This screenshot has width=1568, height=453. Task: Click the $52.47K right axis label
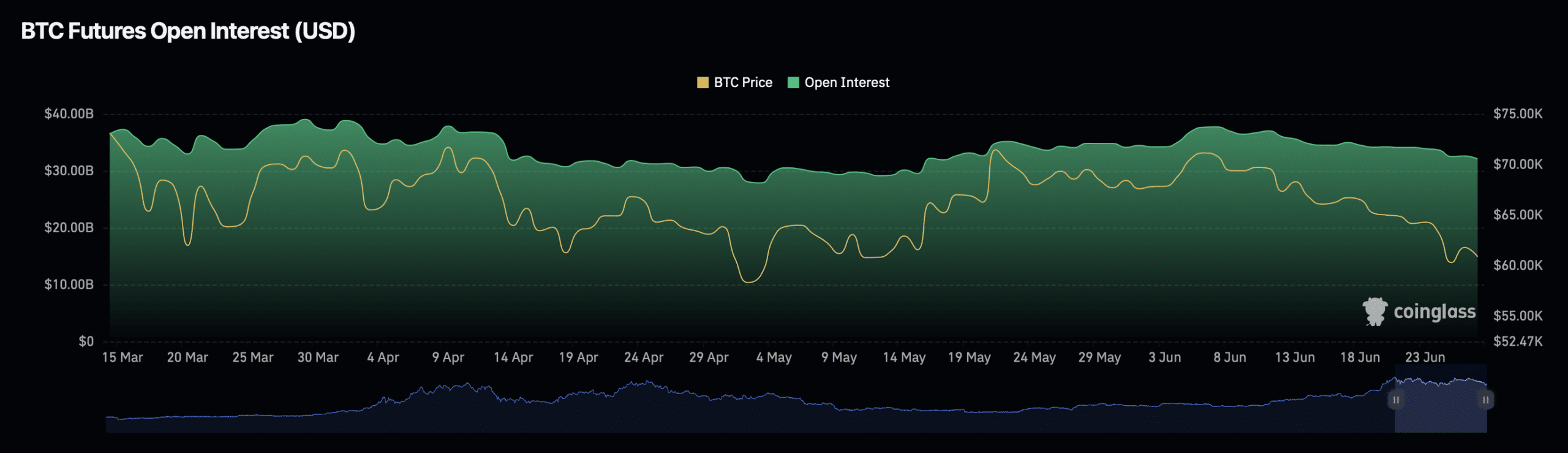[x=1518, y=341]
